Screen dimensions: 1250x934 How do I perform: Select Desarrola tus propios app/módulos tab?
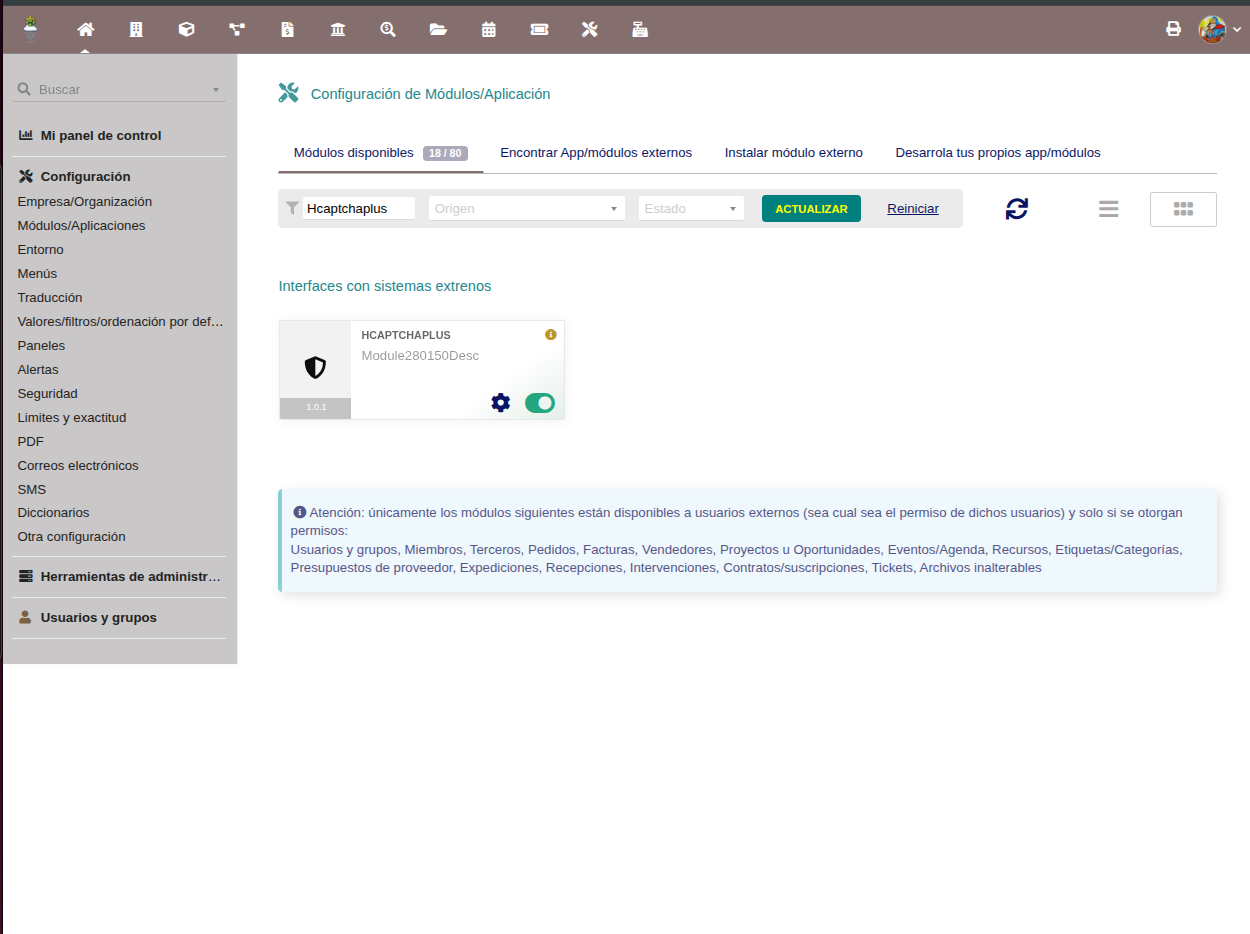(x=998, y=153)
